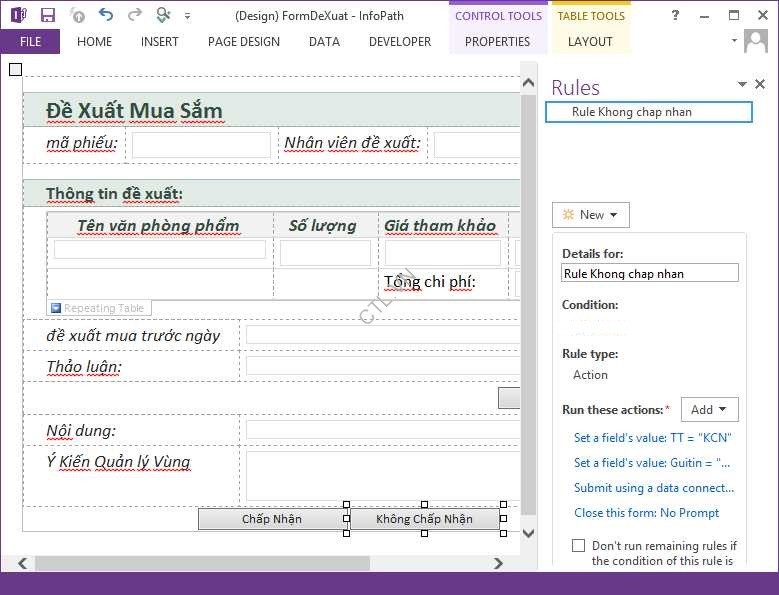Open Rules pane options dropdown arrow
Viewport: 779px width, 595px height.
point(742,85)
